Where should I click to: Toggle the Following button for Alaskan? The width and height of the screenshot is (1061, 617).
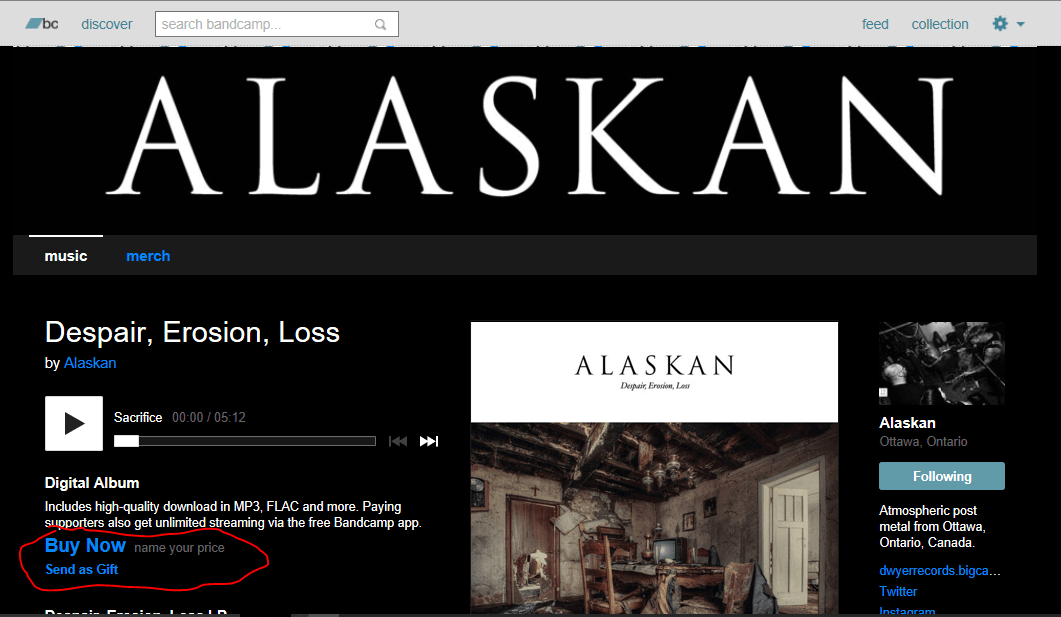pos(941,476)
